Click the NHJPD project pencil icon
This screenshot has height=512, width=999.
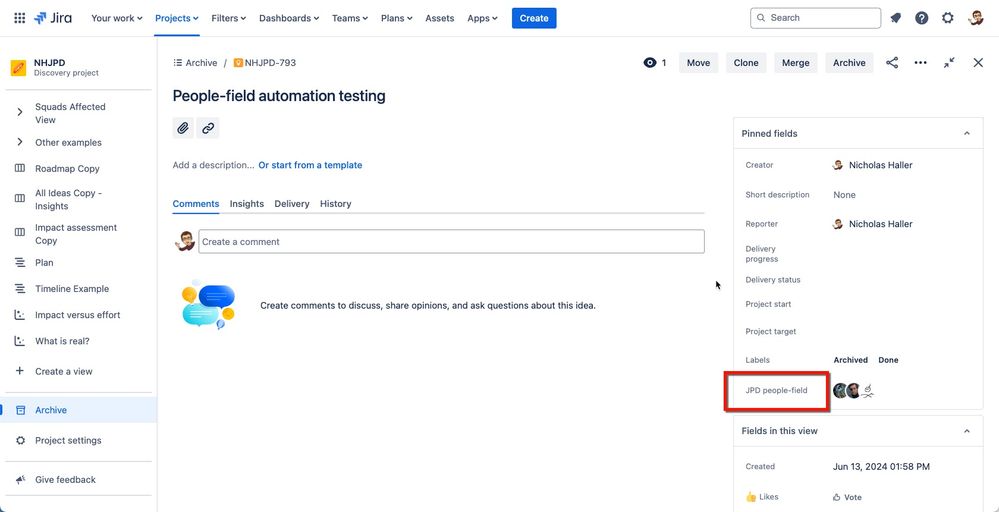pyautogui.click(x=18, y=68)
